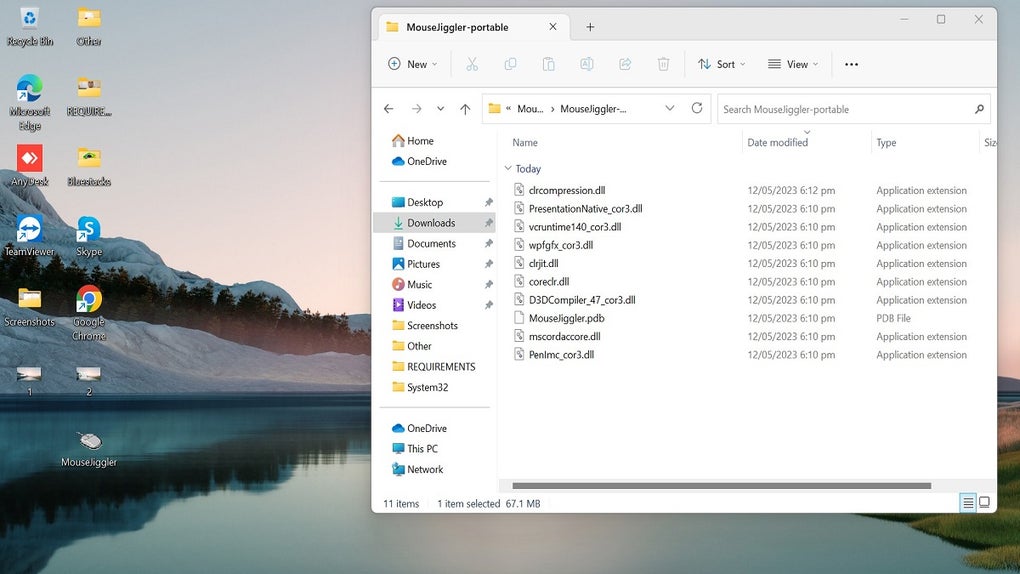This screenshot has height=574, width=1020.
Task: Expand address bar history dropdown
Action: pos(669,108)
